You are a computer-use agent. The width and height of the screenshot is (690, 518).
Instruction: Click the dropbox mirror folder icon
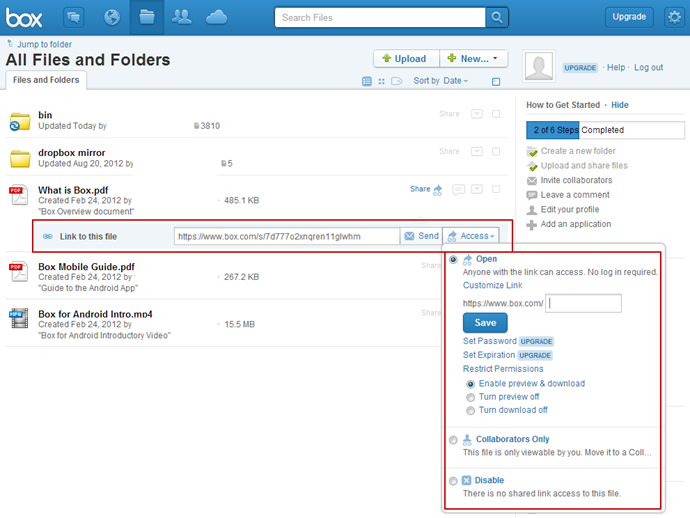click(x=20, y=158)
